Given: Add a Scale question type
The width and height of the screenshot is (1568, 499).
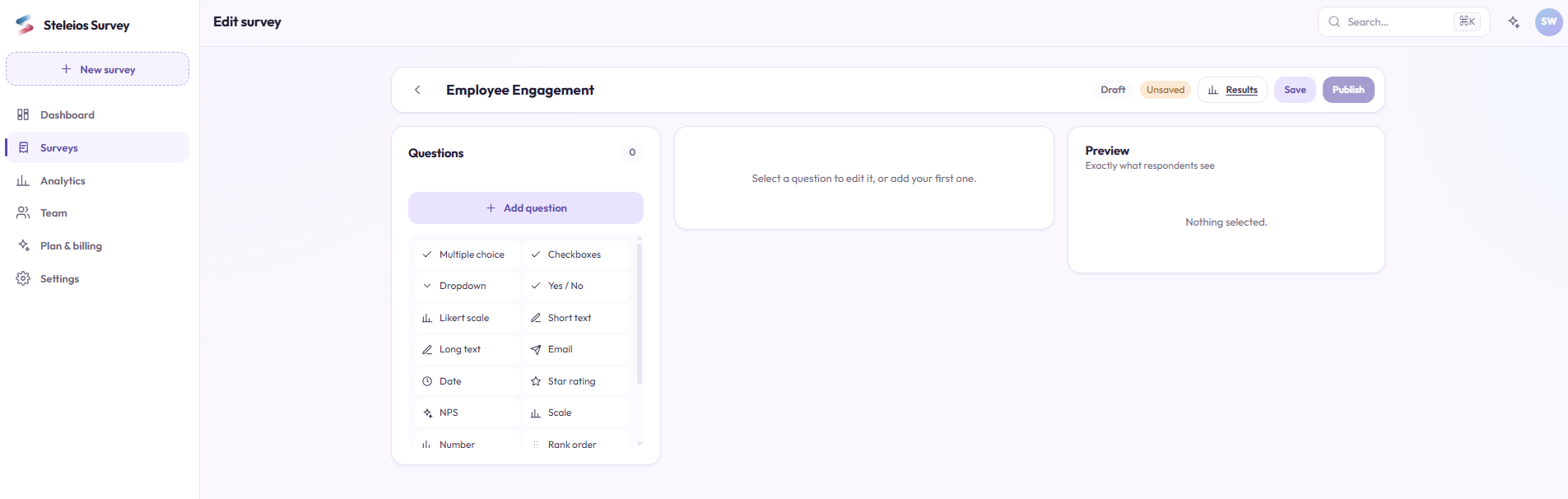Looking at the screenshot, I should click(x=576, y=413).
